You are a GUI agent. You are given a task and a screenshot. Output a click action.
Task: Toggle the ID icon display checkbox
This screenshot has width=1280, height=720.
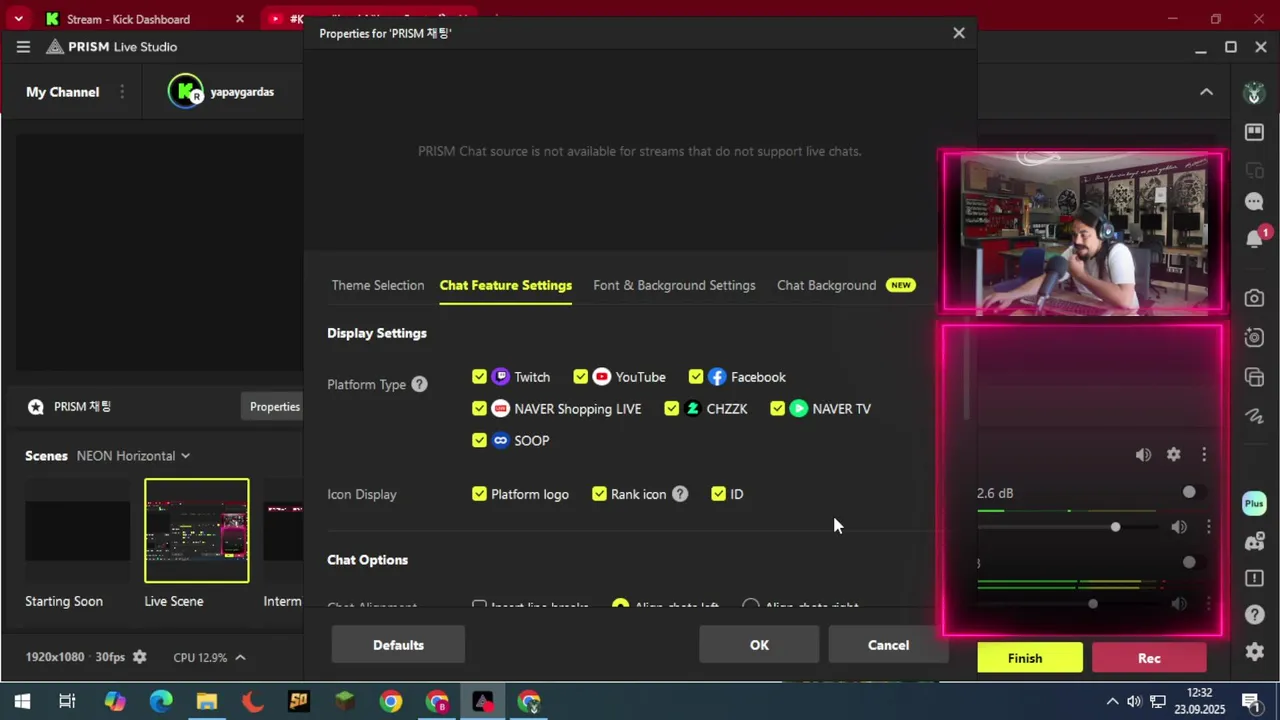click(x=718, y=494)
